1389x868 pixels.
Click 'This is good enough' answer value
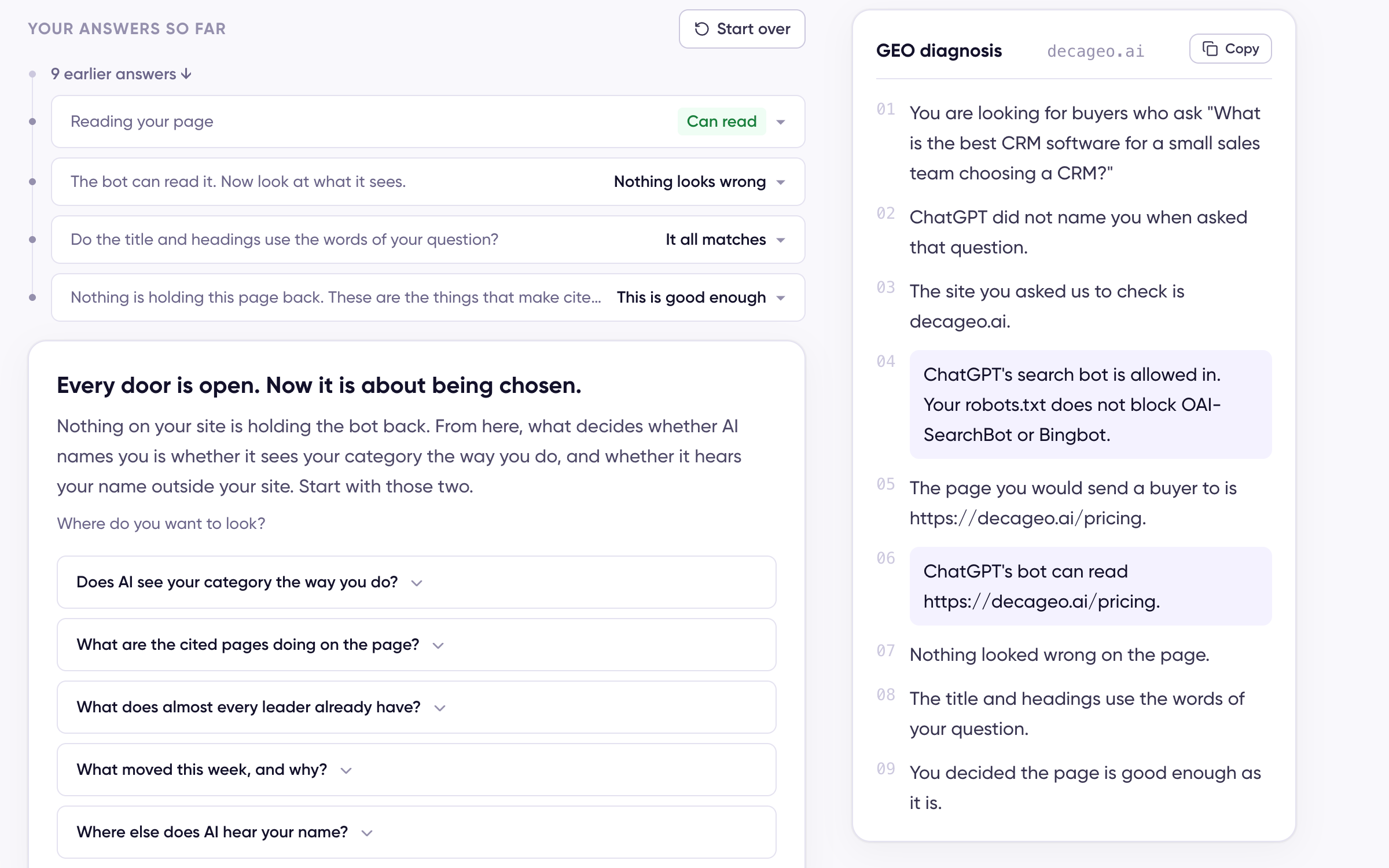click(x=691, y=297)
